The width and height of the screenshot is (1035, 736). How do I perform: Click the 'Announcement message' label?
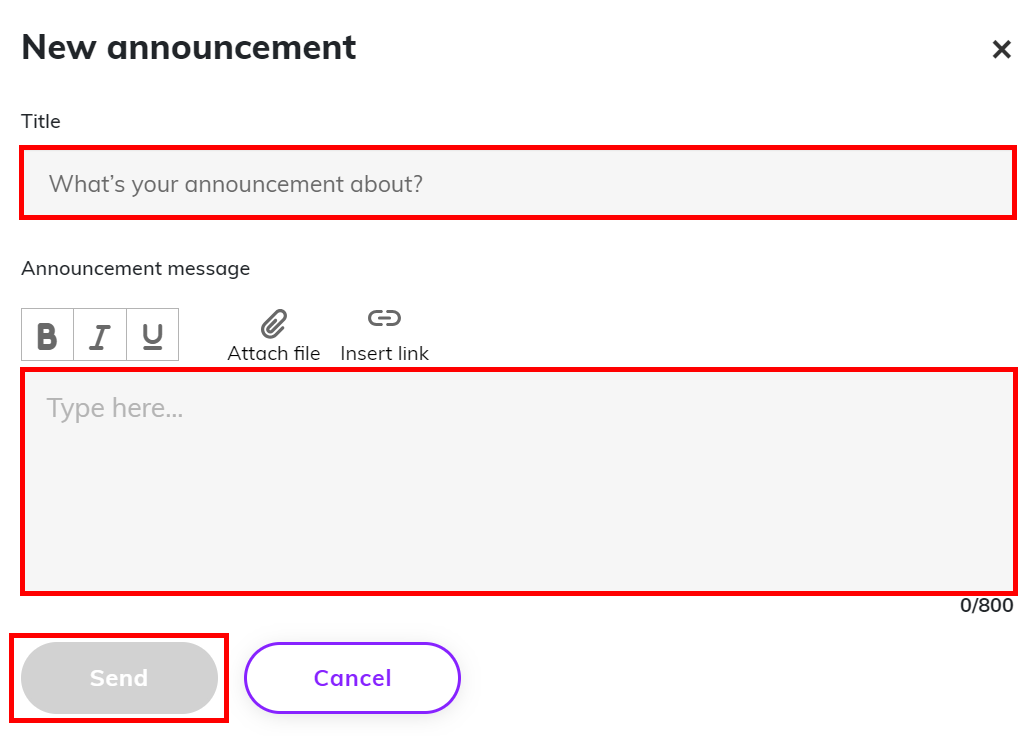click(135, 268)
